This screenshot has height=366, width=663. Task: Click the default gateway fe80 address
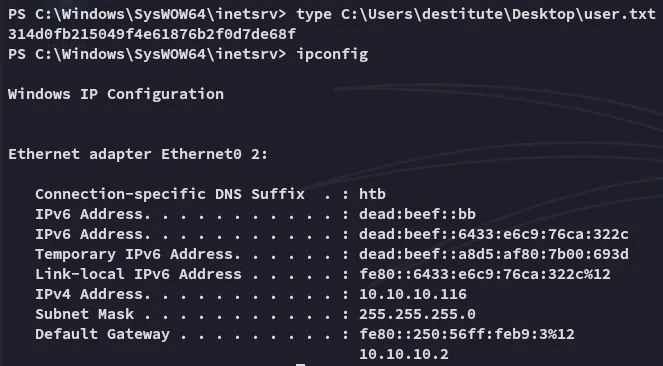tap(467, 334)
